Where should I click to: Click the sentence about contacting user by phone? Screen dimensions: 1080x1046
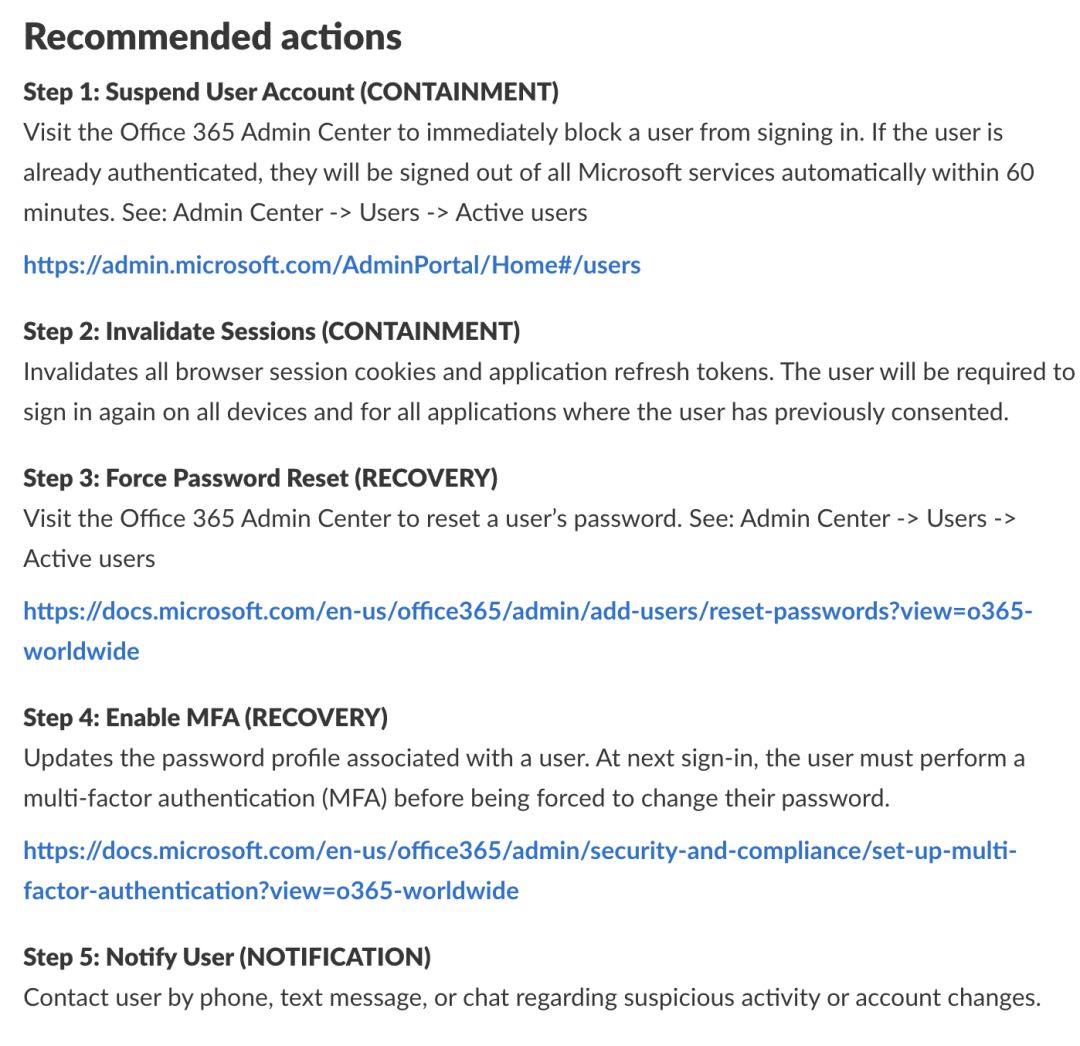[531, 997]
